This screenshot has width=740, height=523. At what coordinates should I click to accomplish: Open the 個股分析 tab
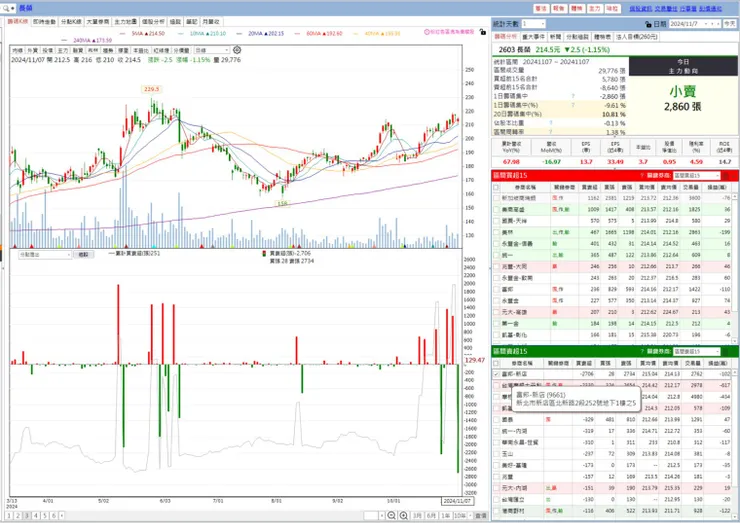[x=153, y=22]
